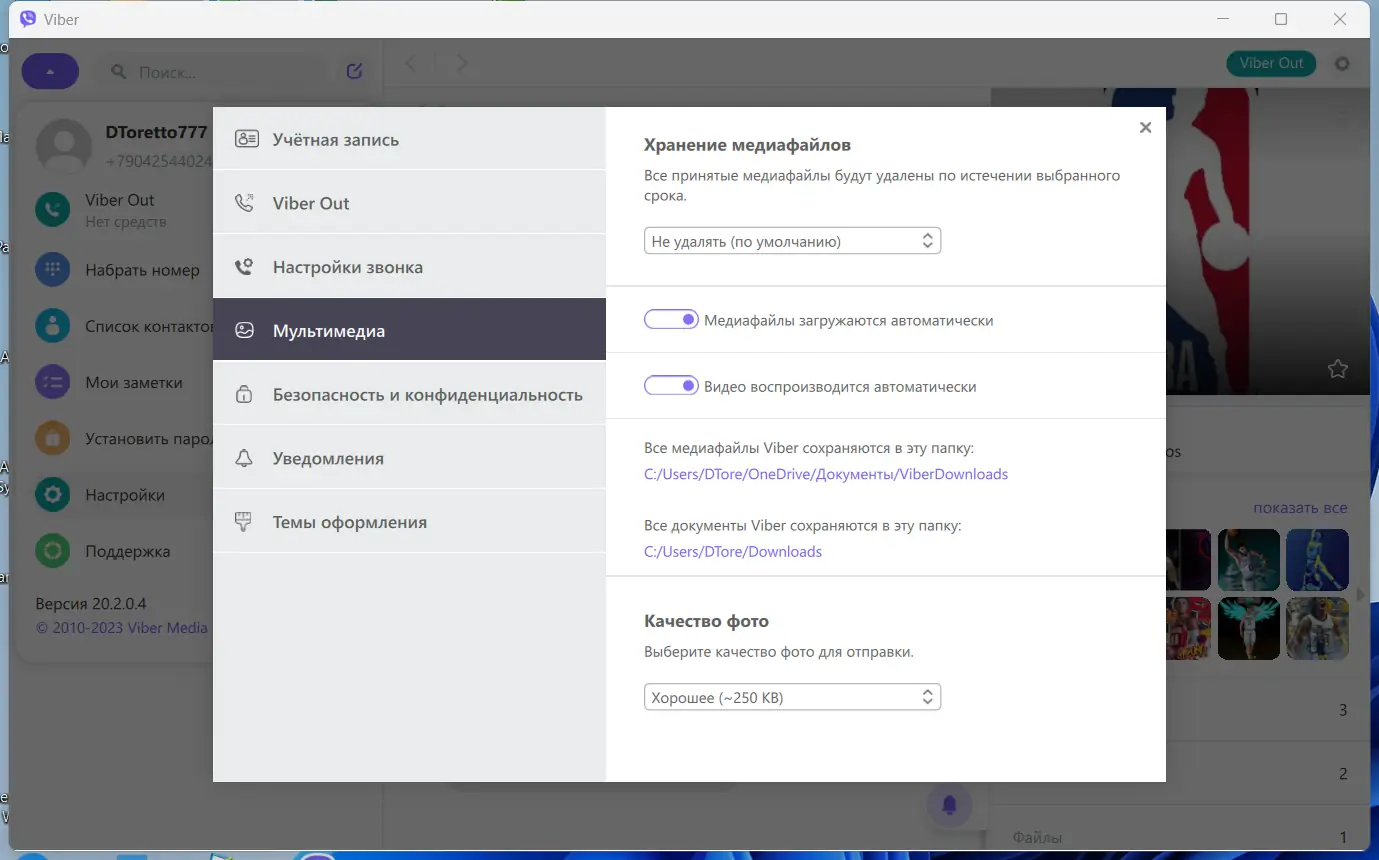Screen dimensions: 1379x860
Task: Disable automatic media file downloading
Action: coord(671,318)
